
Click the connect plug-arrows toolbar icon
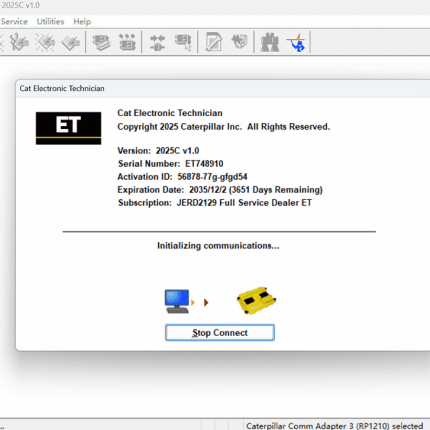point(157,42)
